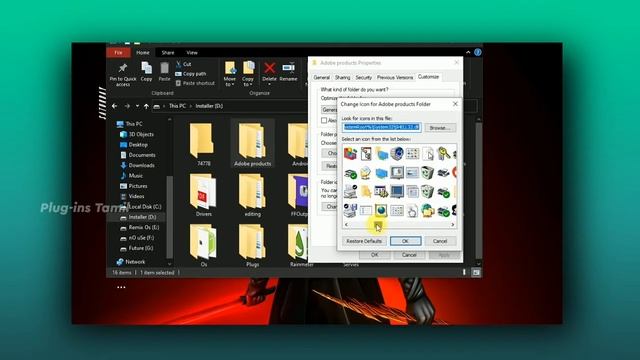
Task: Click Cancel in Change Icon dialog
Action: point(440,241)
